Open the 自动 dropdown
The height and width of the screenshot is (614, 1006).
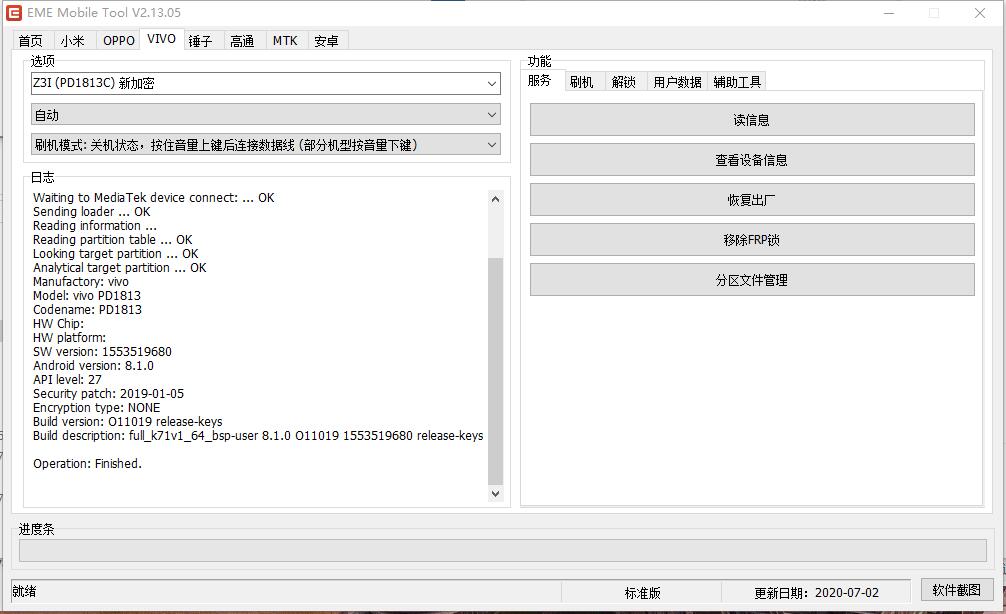click(x=266, y=115)
